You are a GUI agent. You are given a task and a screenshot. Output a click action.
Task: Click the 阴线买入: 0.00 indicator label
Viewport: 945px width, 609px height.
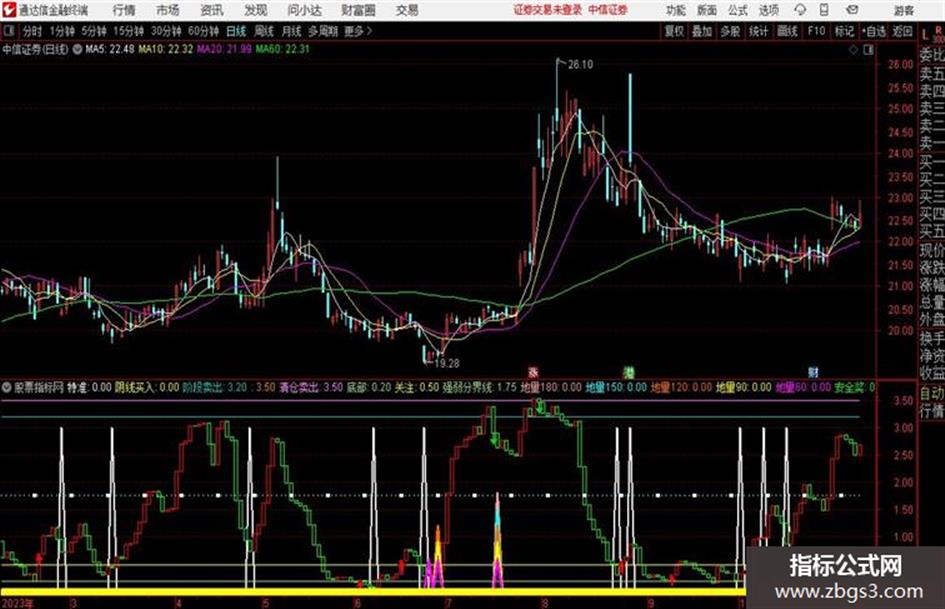[x=147, y=387]
